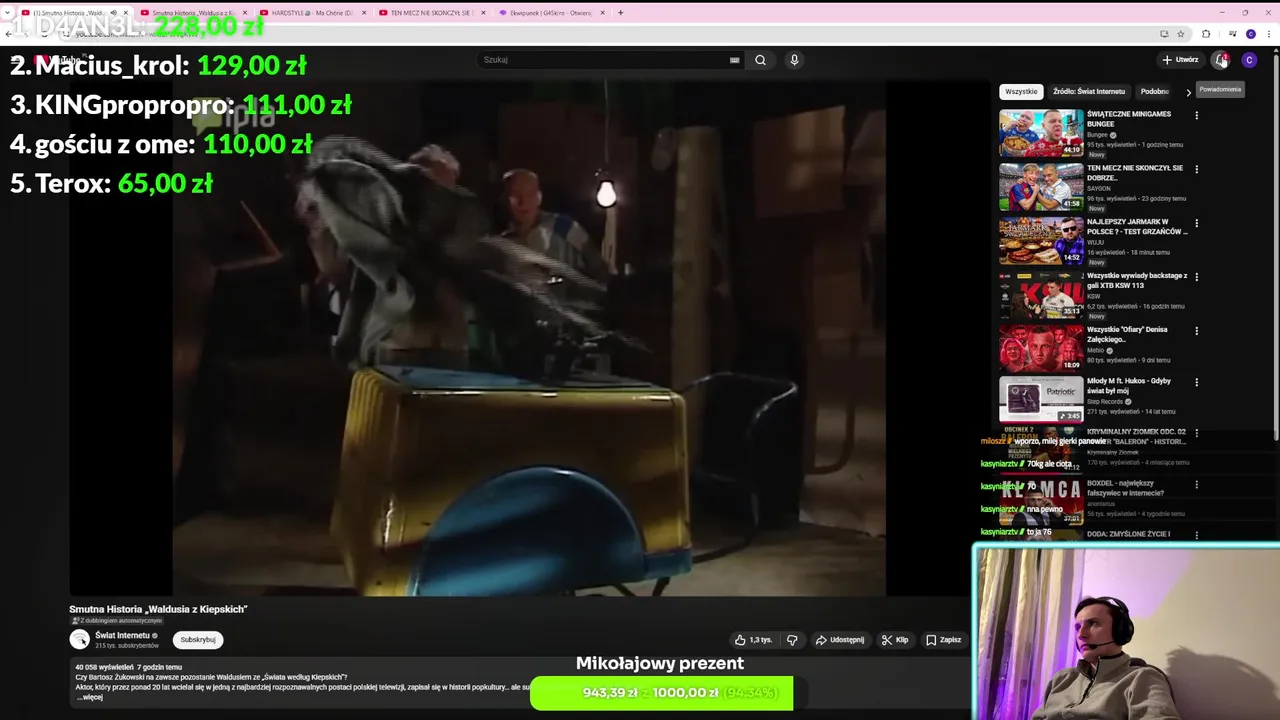This screenshot has width=1280, height=720.
Task: Like the video with thumbs-up 1,3 tys.
Action: pyautogui.click(x=753, y=640)
